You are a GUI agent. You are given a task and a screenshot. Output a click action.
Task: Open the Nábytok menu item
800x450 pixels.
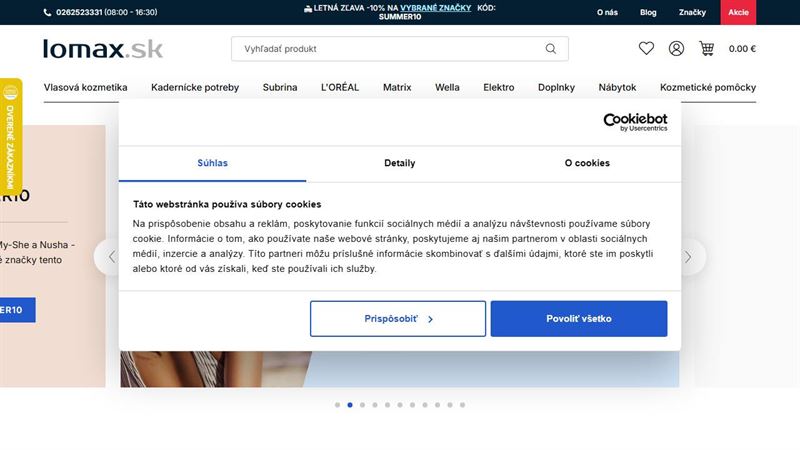tap(617, 87)
